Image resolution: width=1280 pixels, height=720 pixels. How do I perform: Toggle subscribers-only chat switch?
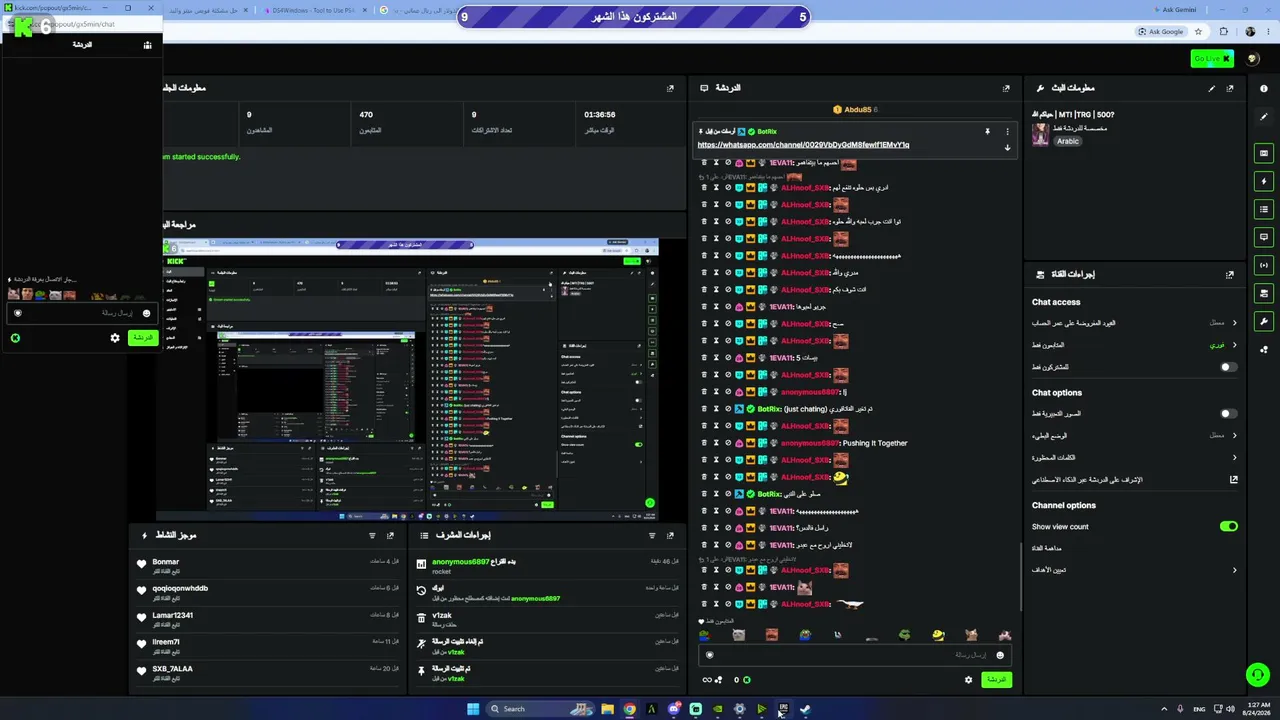(1229, 367)
